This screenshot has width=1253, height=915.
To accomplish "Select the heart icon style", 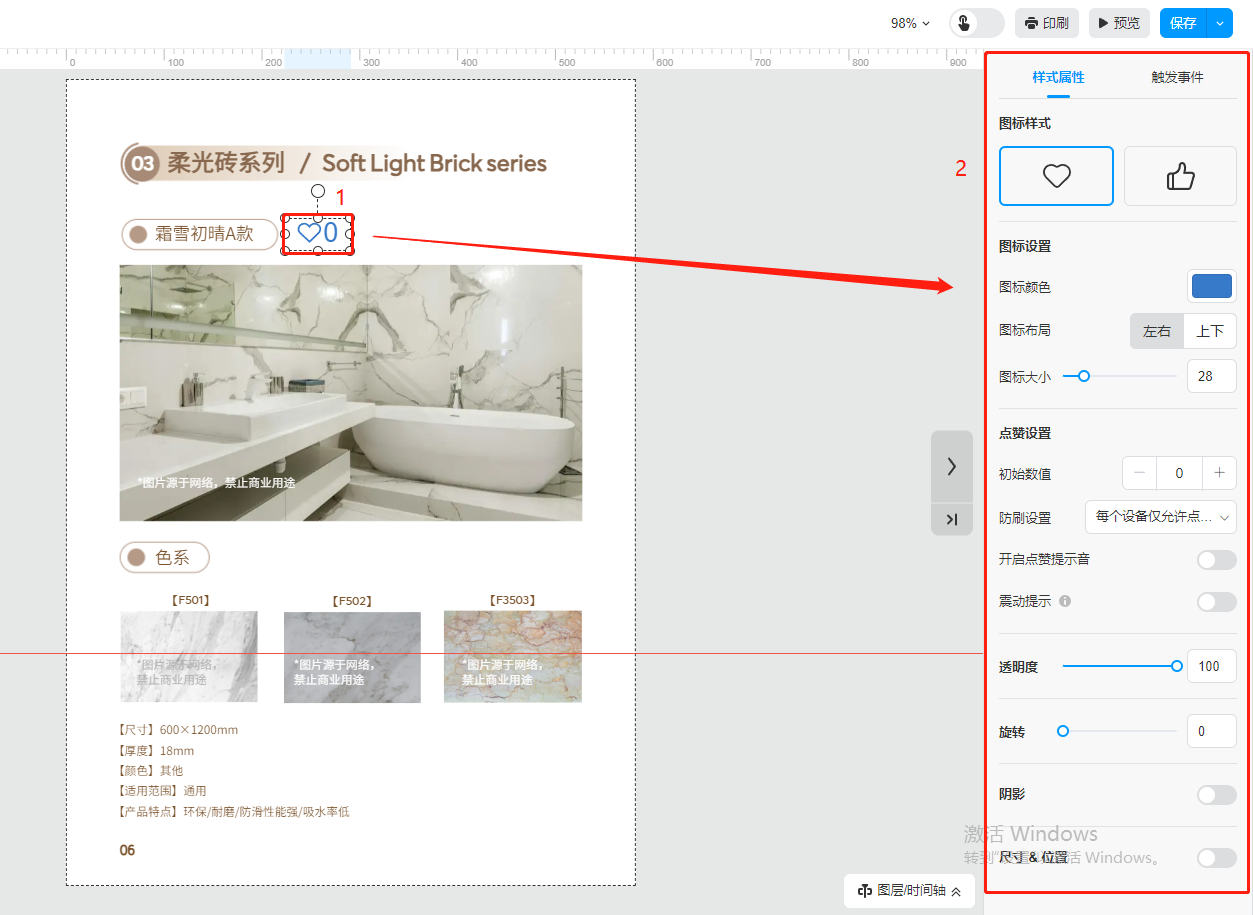I will point(1056,176).
